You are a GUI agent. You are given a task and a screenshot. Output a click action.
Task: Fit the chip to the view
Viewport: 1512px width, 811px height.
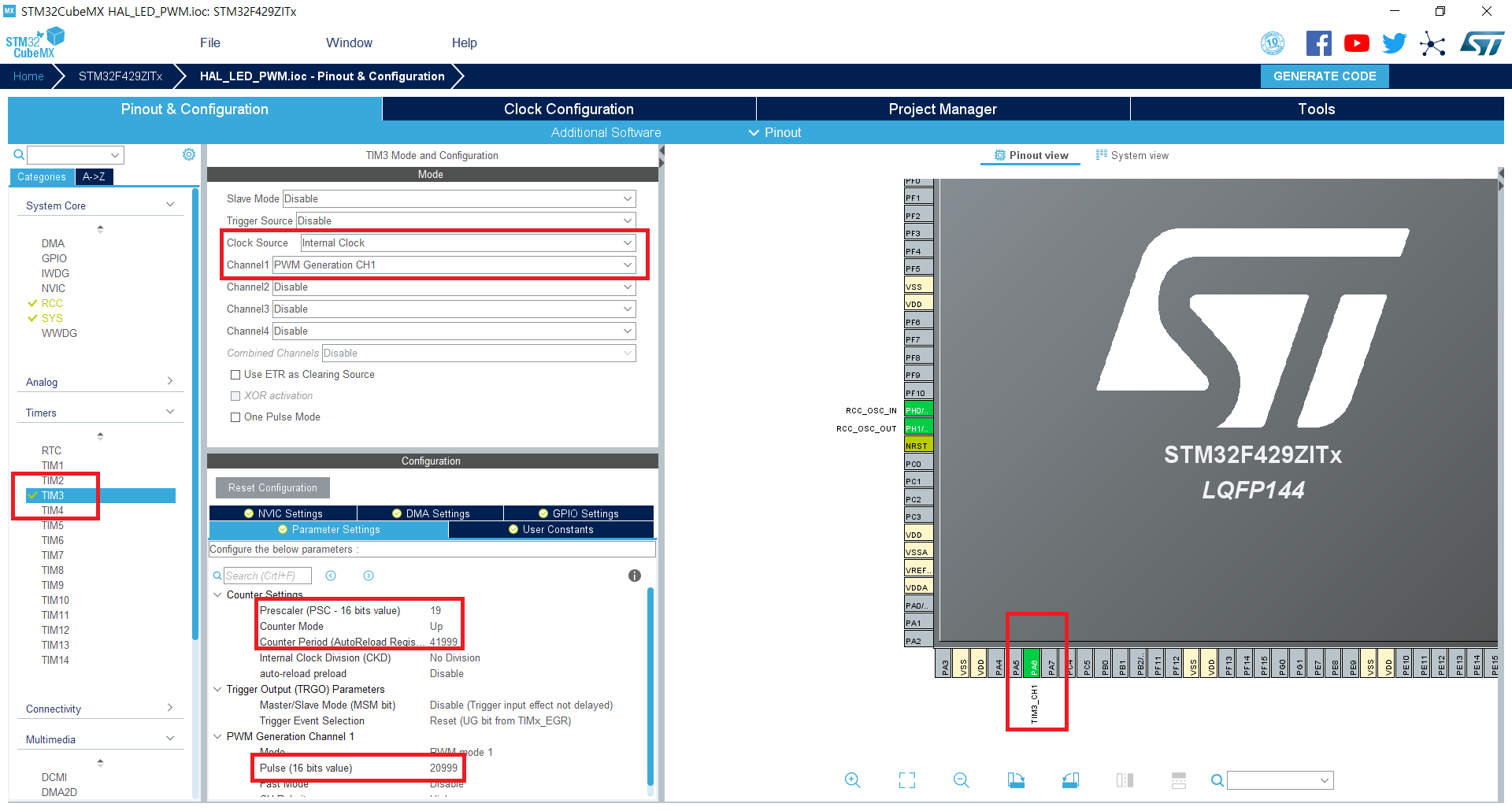[907, 780]
